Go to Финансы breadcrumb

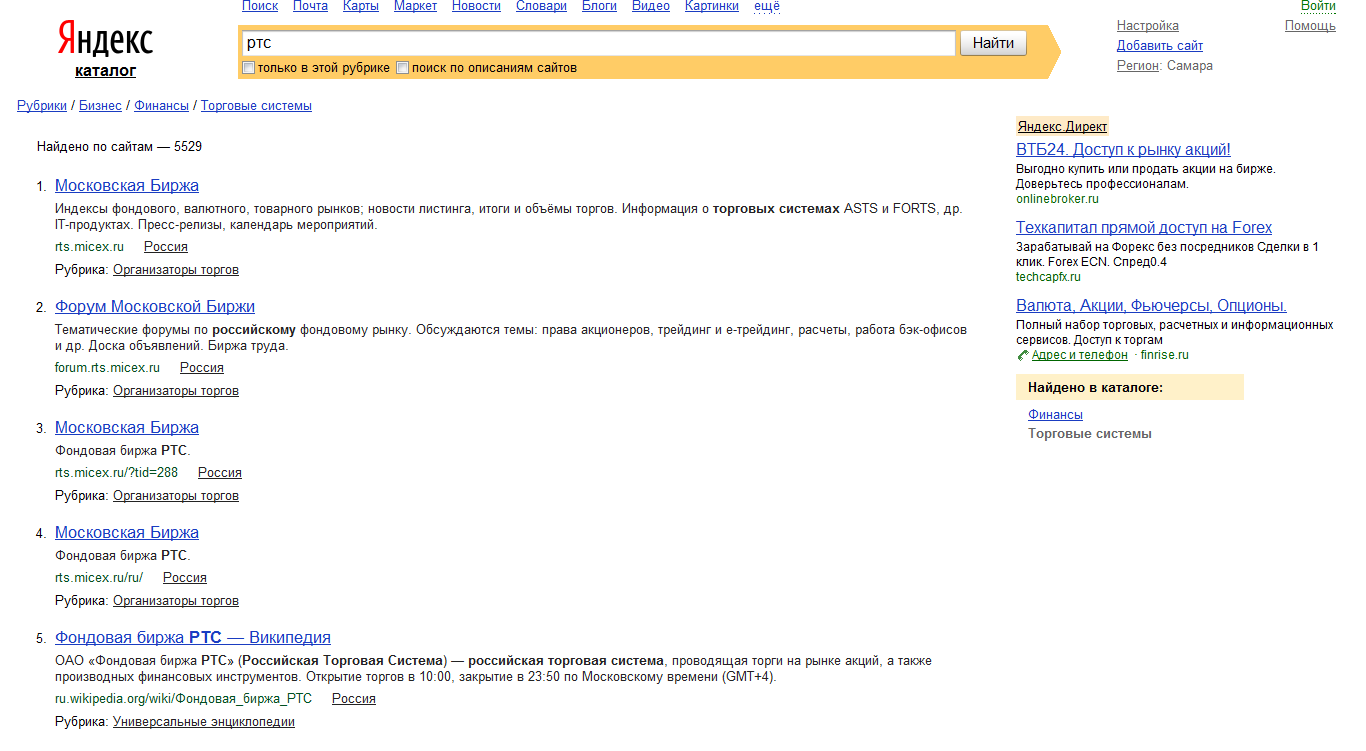pos(161,106)
